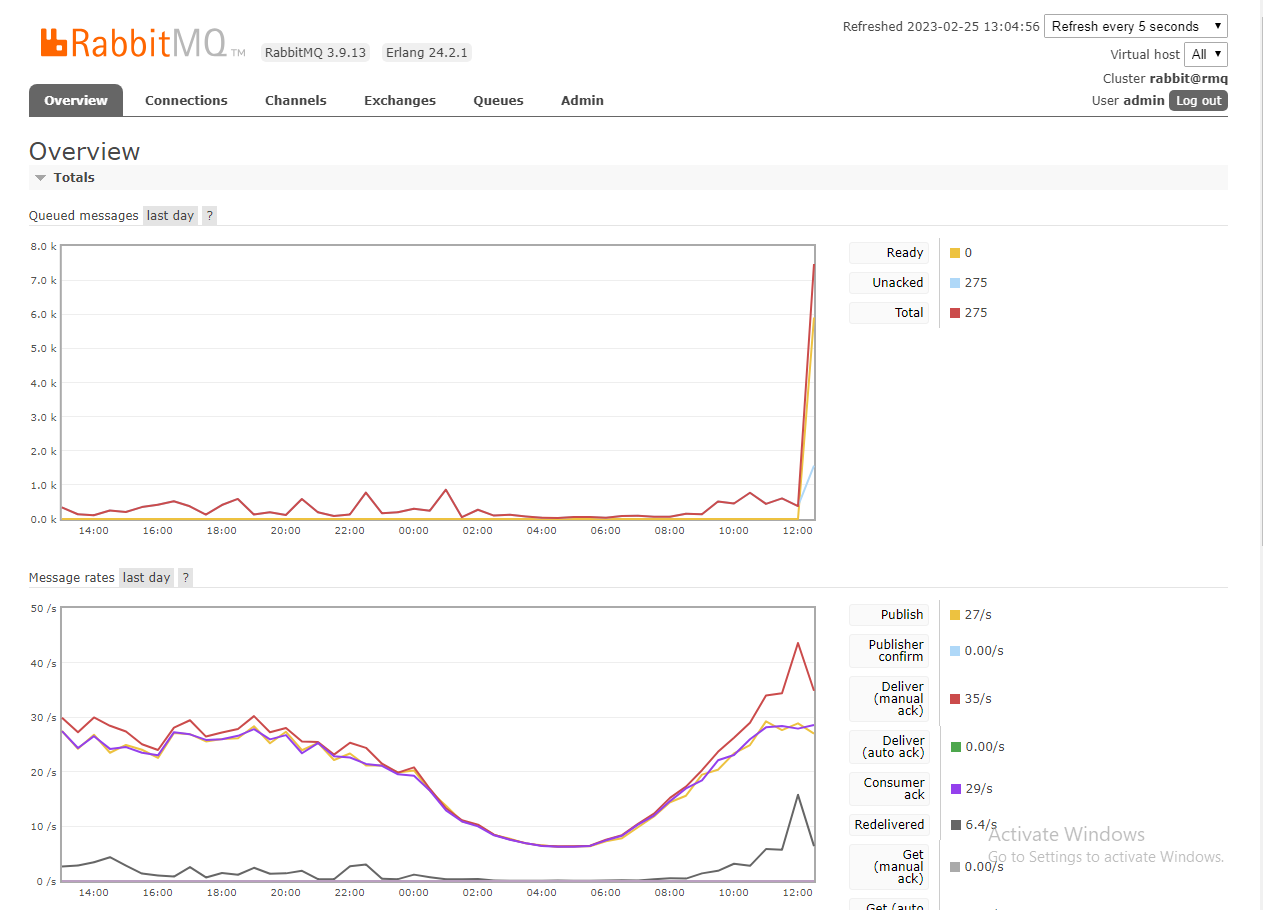This screenshot has width=1263, height=910.
Task: Click the dark gray Redelivered swatch
Action: [955, 825]
